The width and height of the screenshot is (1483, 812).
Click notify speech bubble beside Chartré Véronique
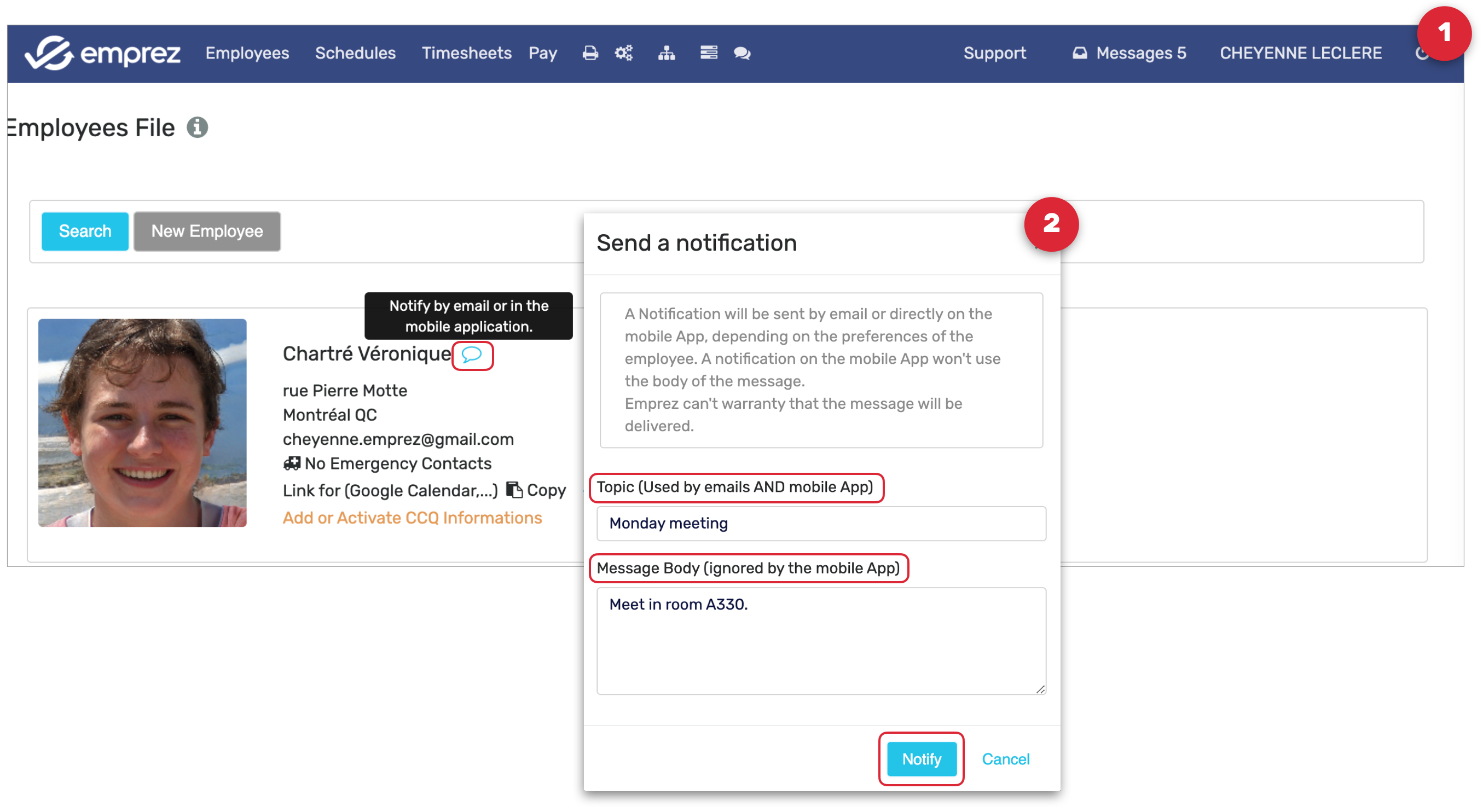(x=472, y=355)
